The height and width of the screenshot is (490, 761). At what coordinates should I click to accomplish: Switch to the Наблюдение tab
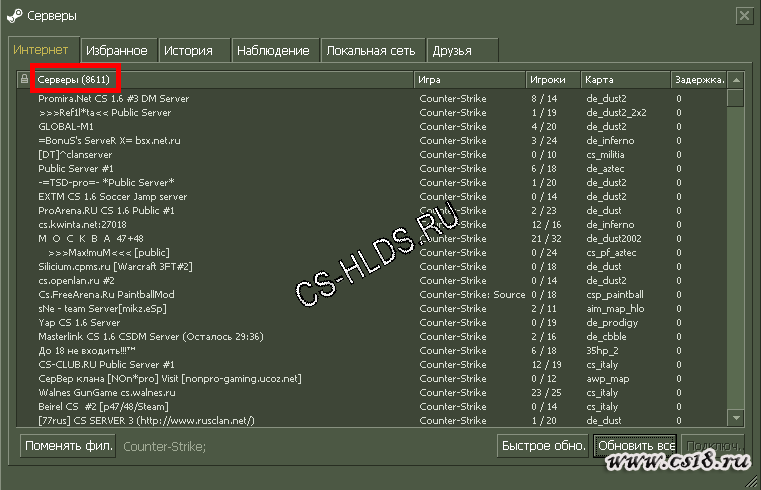coord(273,50)
